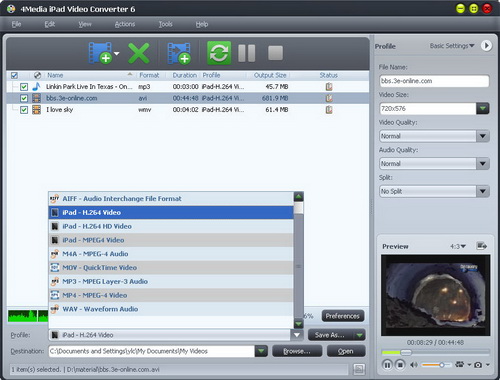Click the profile list scroll down arrow

tap(298, 323)
